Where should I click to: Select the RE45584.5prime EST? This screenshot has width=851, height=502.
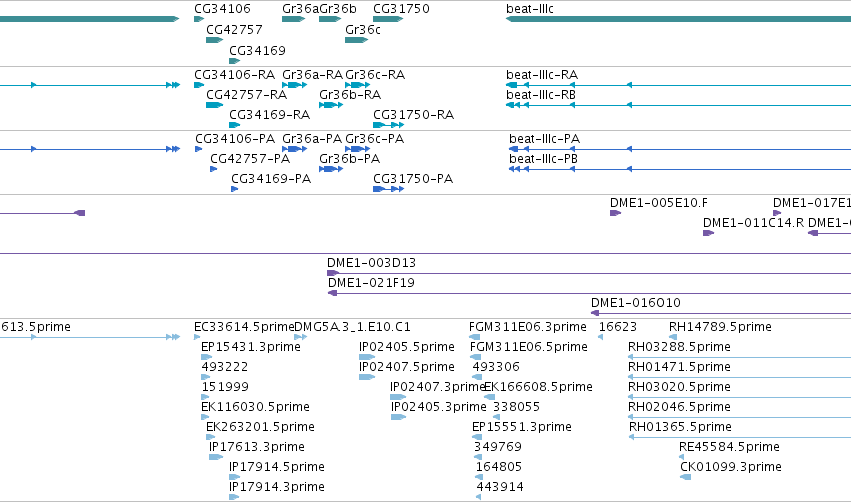[x=682, y=457]
